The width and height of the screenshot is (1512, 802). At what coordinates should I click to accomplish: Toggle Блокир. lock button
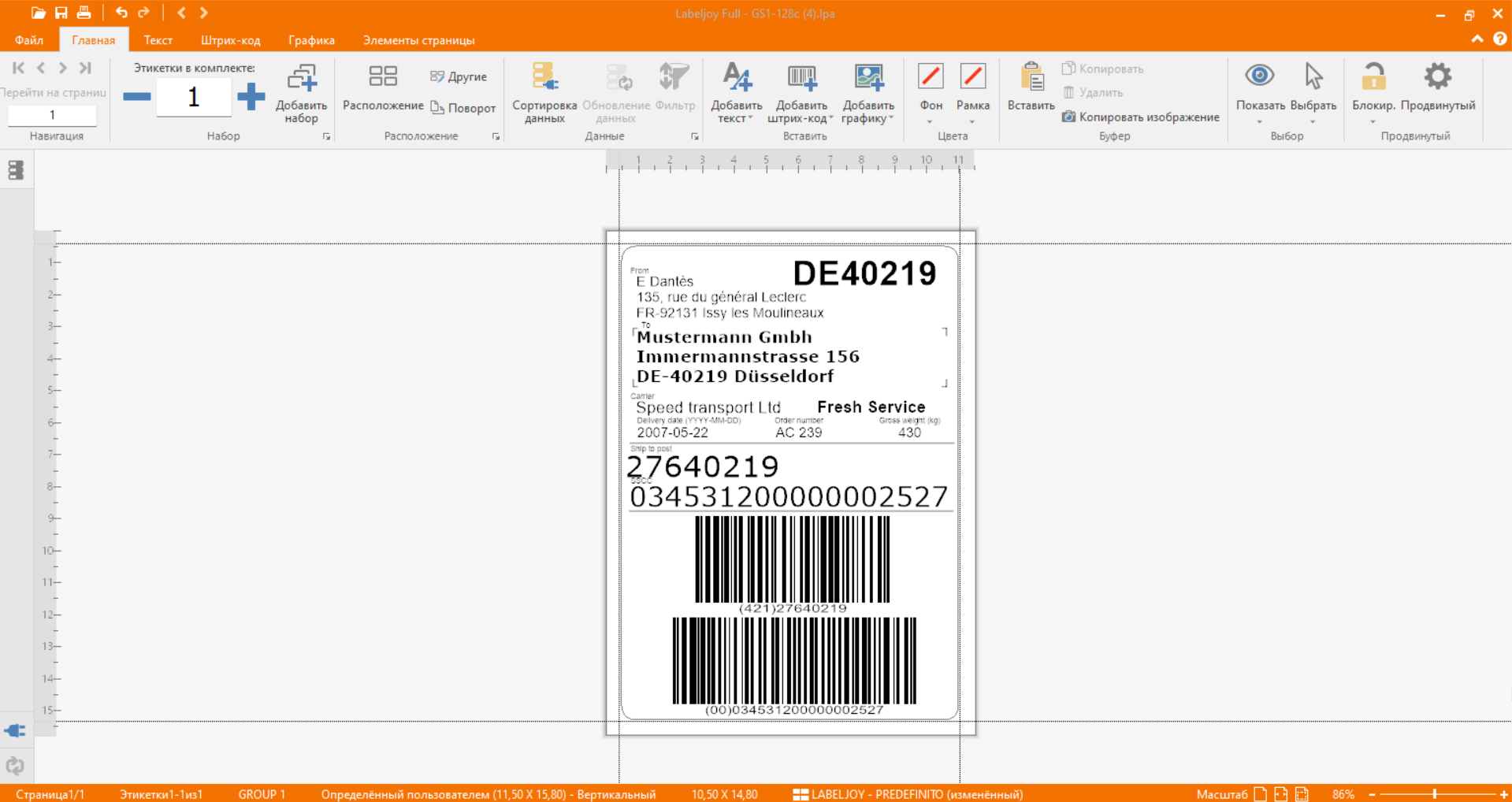[1373, 76]
